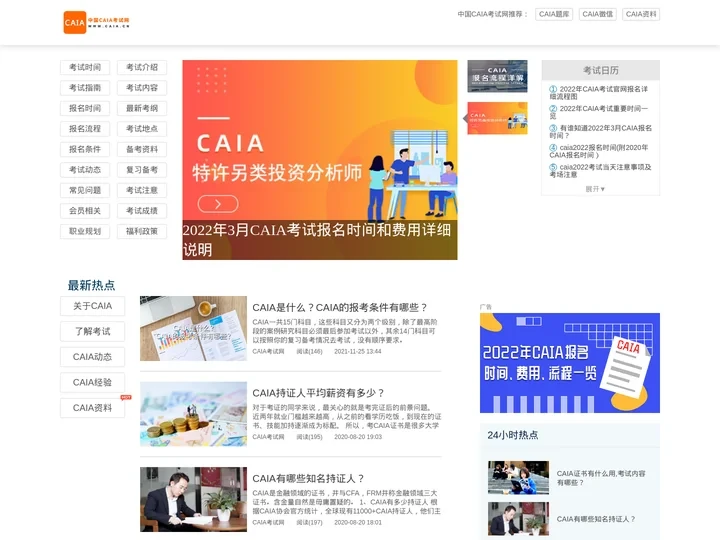Go to 考试动态 category
720x540 pixels.
coord(85,170)
